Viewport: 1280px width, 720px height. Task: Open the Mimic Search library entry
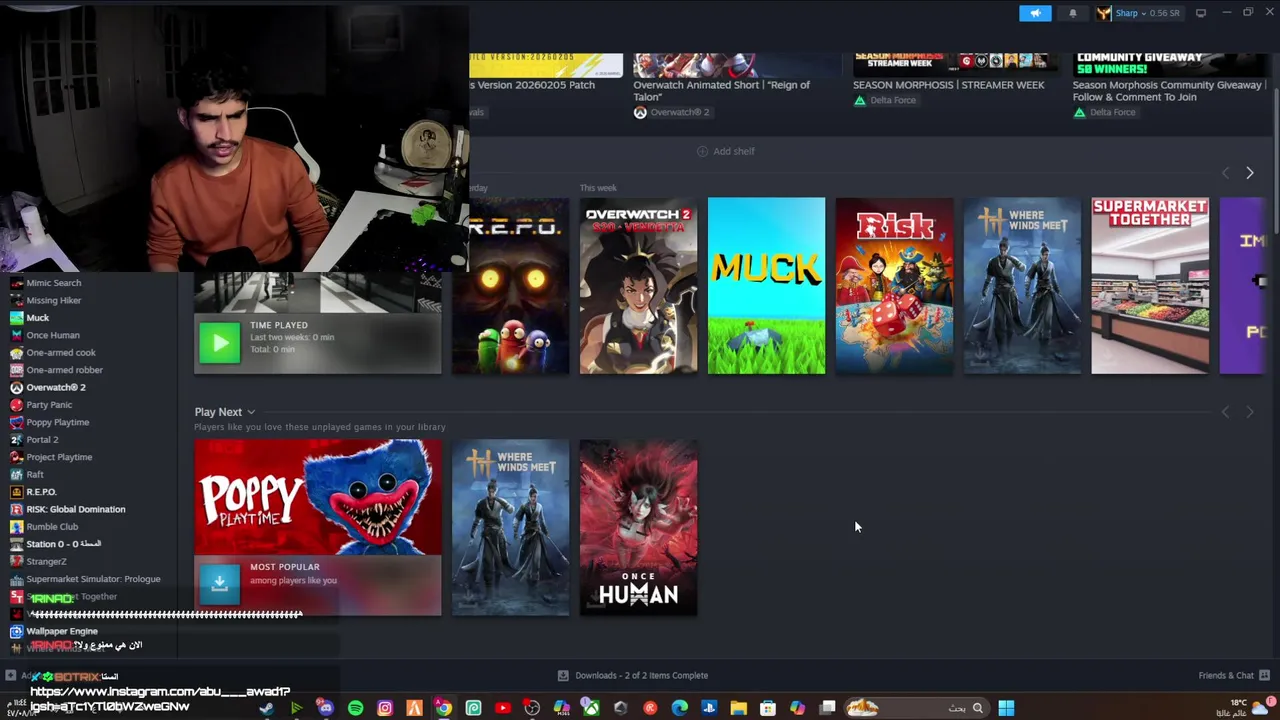53,283
